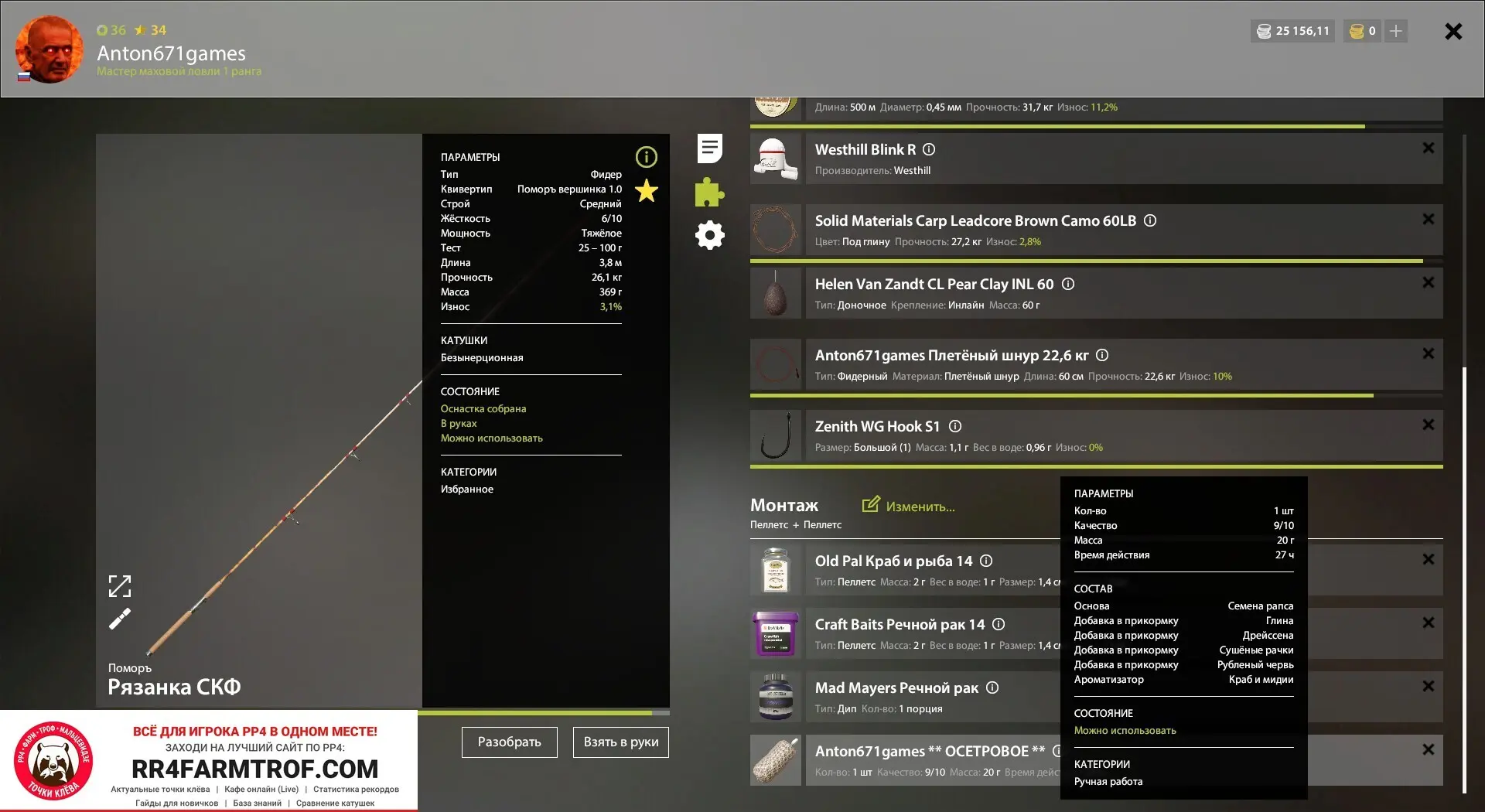Add gold coins with the plus icon

pos(1396,31)
